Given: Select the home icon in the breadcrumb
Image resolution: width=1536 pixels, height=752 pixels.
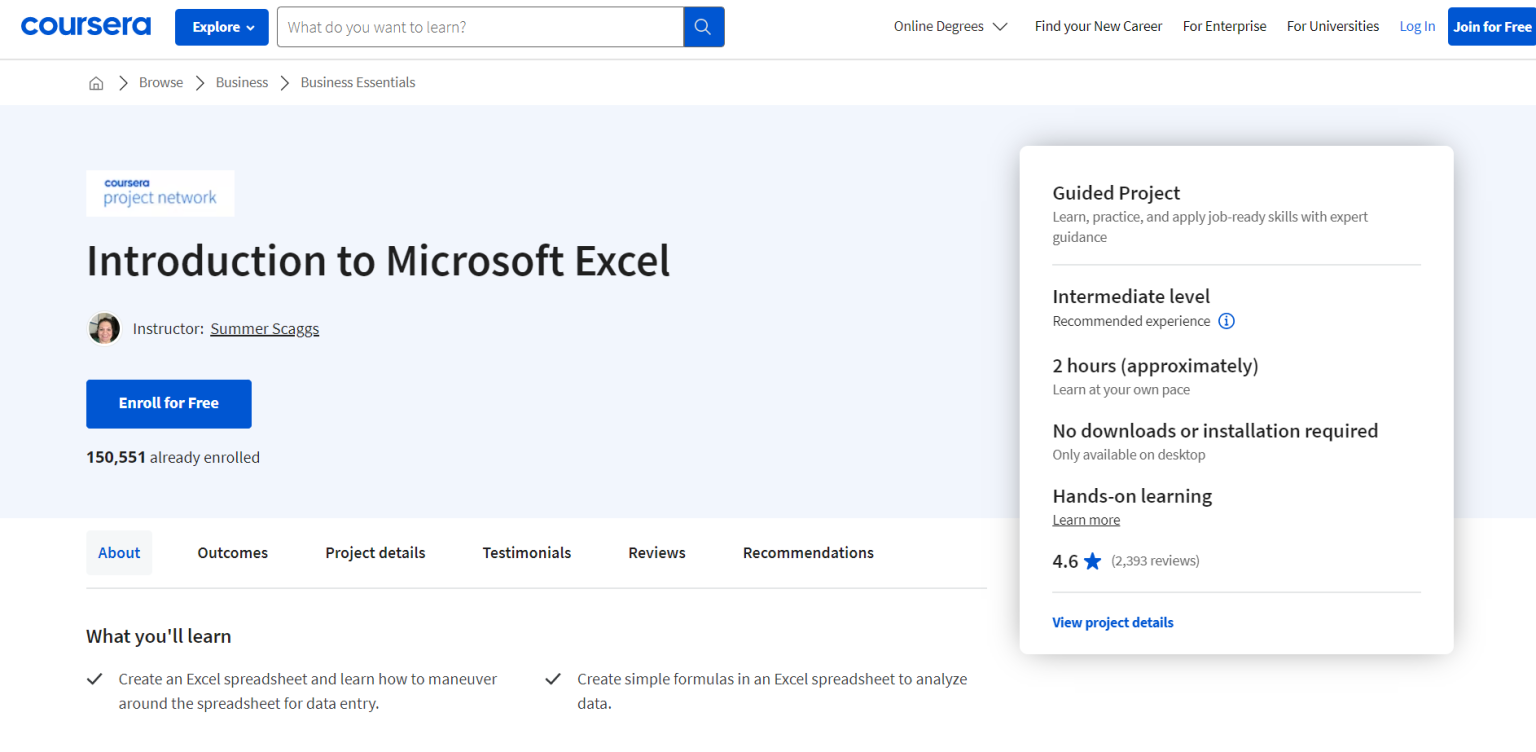Looking at the screenshot, I should pos(96,82).
